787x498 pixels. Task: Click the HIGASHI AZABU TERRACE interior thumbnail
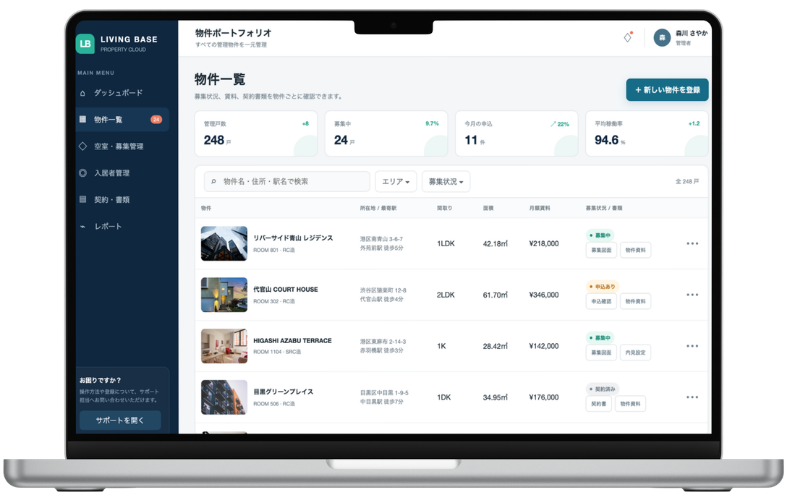224,346
